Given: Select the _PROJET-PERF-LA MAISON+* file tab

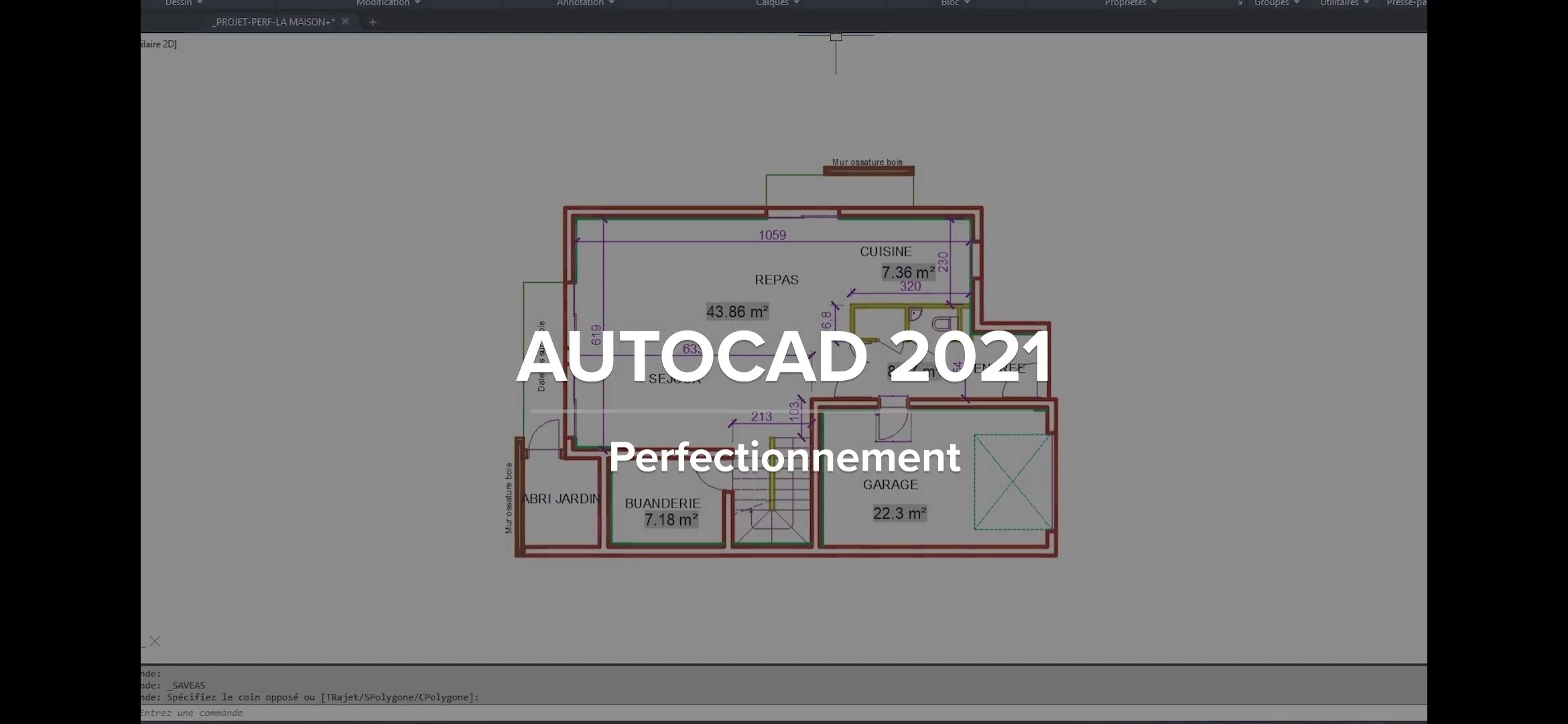Looking at the screenshot, I should pos(273,22).
